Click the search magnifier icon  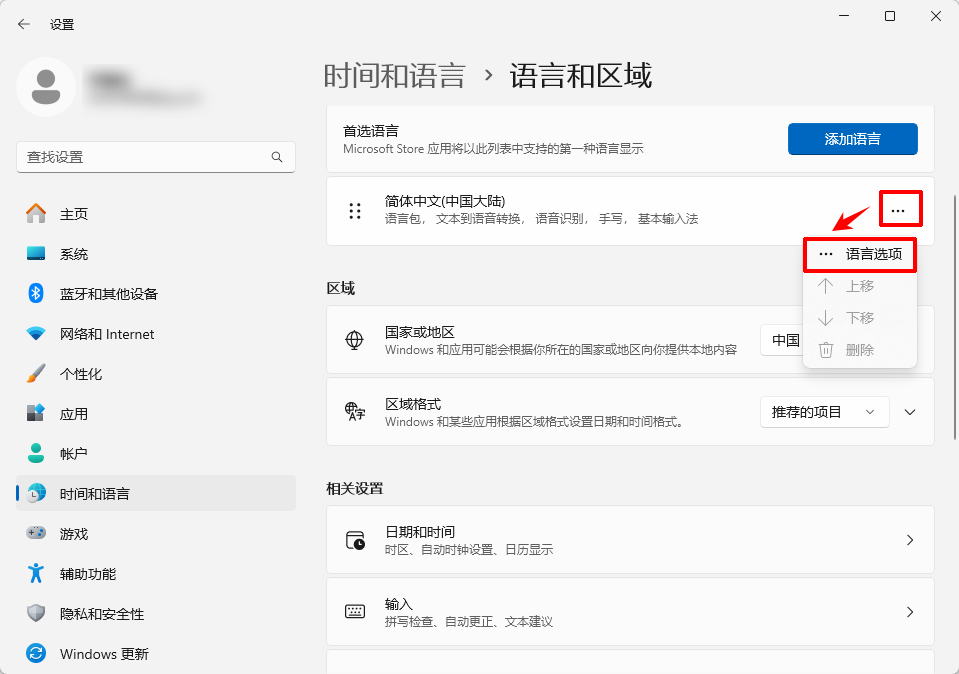277,157
